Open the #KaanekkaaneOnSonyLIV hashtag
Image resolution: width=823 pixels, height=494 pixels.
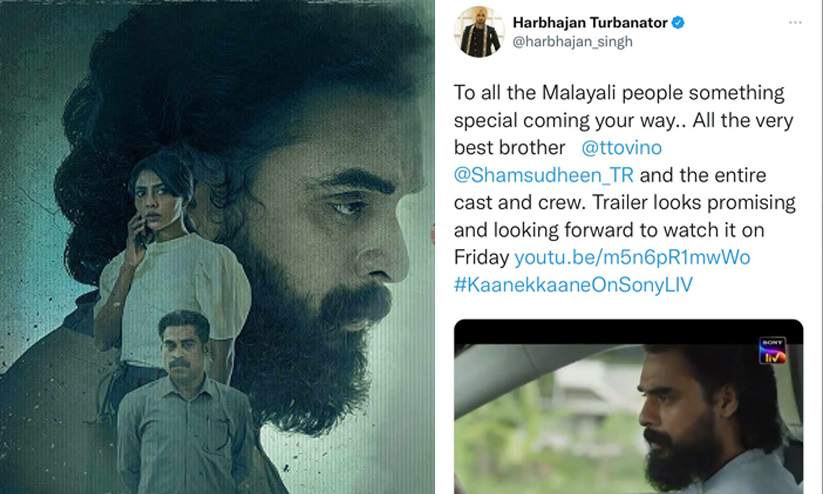(573, 285)
